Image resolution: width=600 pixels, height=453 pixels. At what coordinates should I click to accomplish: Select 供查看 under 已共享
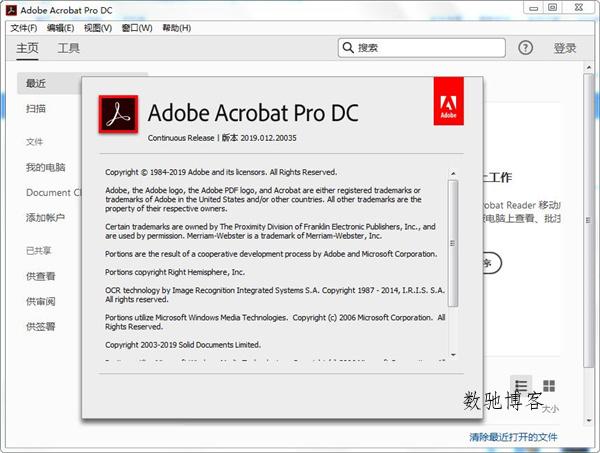[41, 276]
